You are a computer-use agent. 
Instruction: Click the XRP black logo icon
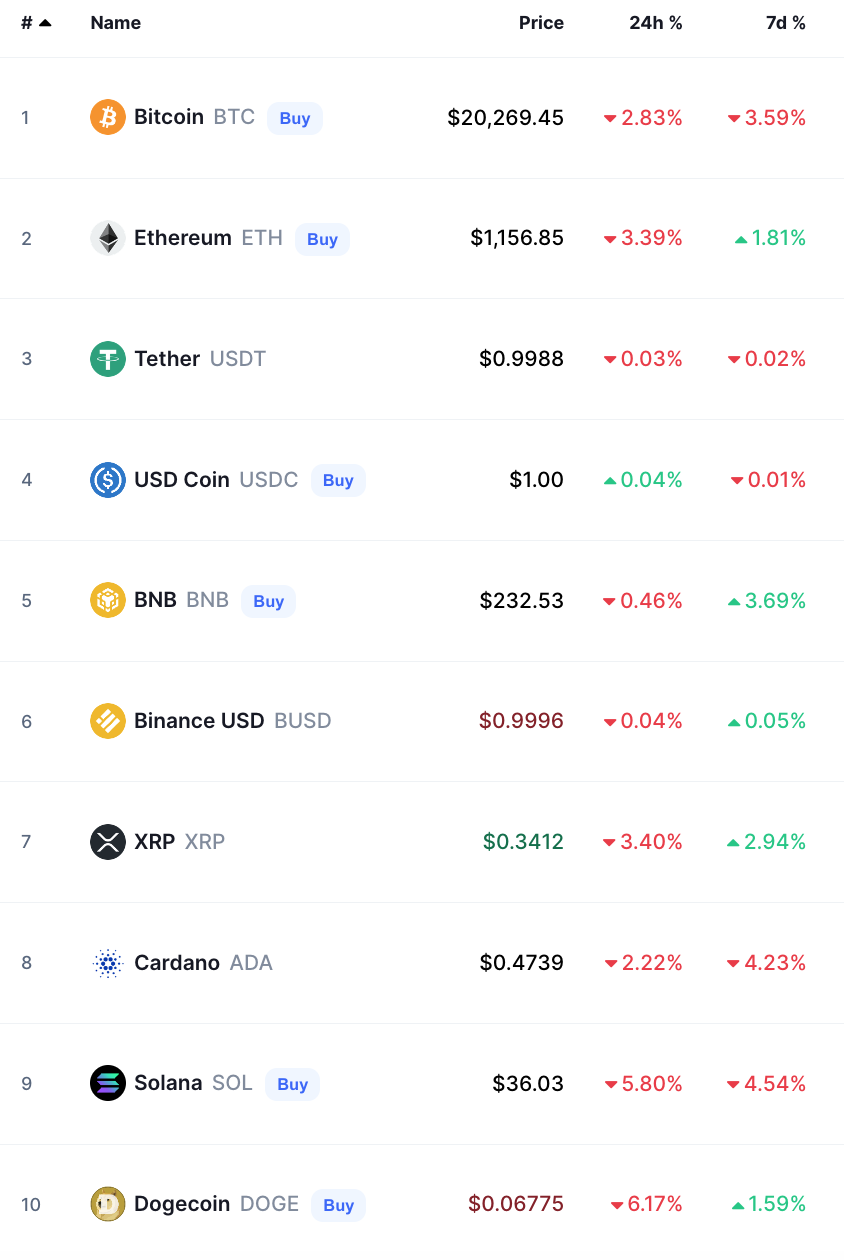[x=108, y=842]
